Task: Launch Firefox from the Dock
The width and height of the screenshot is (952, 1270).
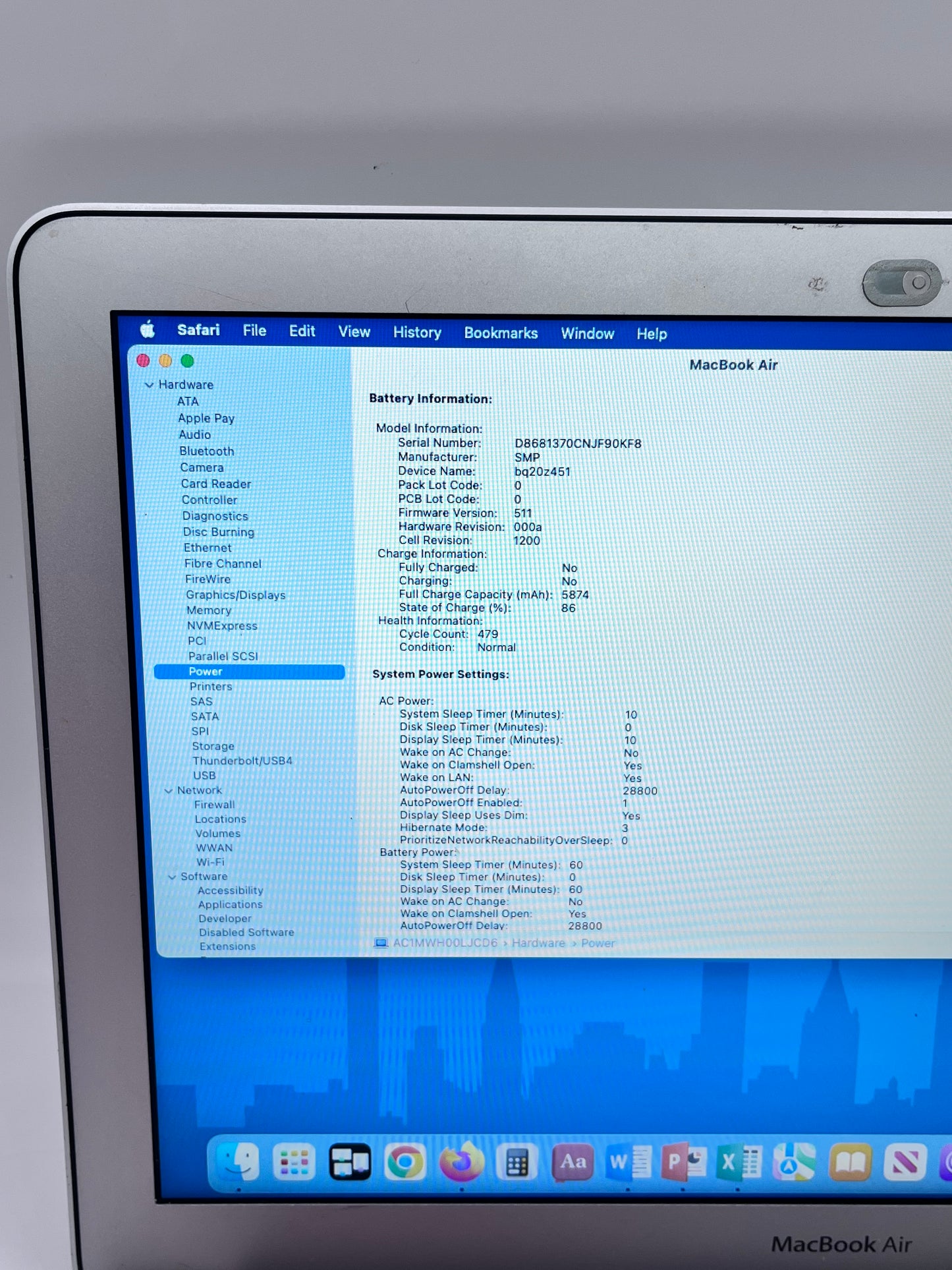Action: pyautogui.click(x=461, y=1163)
